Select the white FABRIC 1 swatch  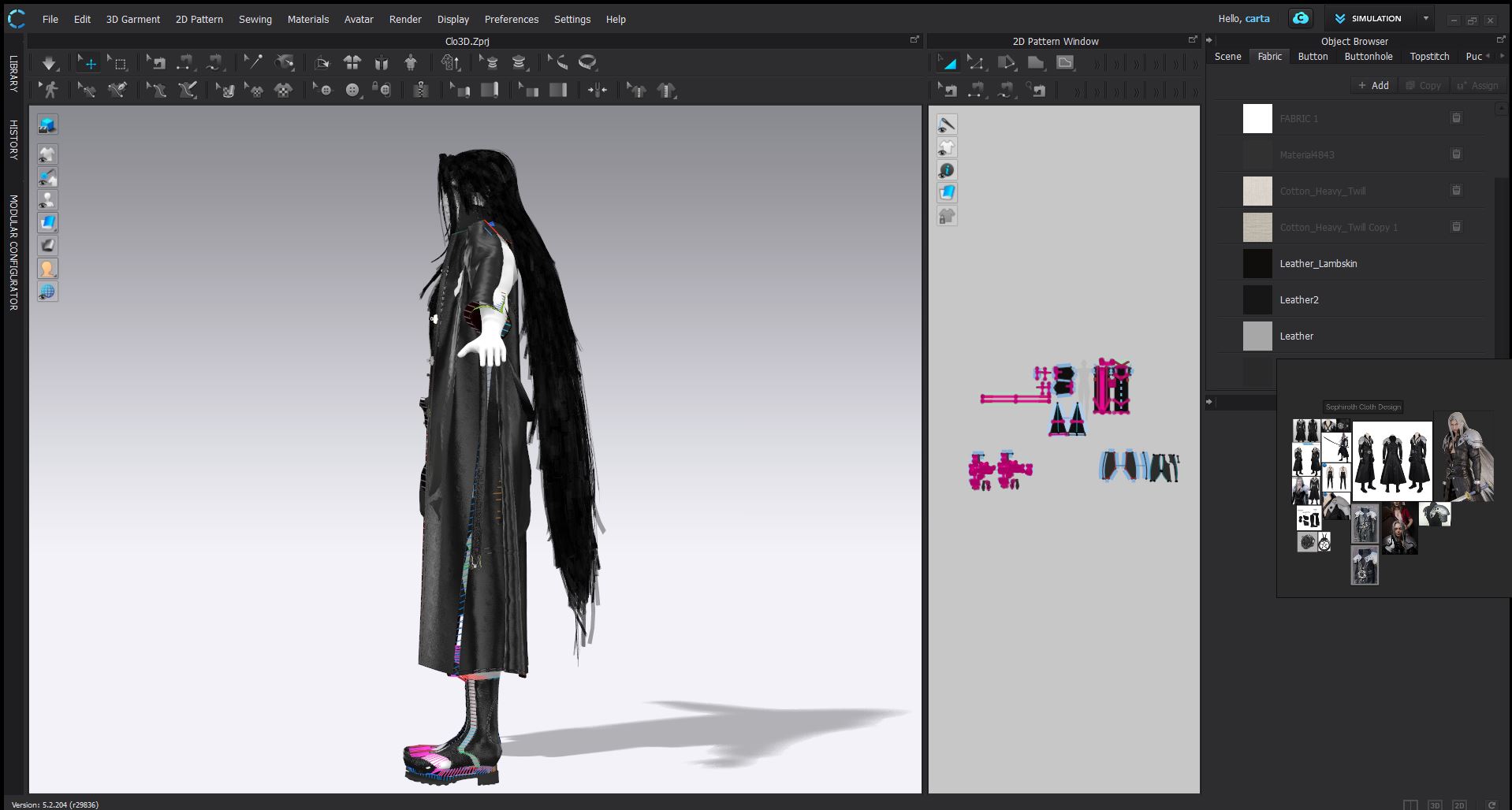[x=1257, y=118]
